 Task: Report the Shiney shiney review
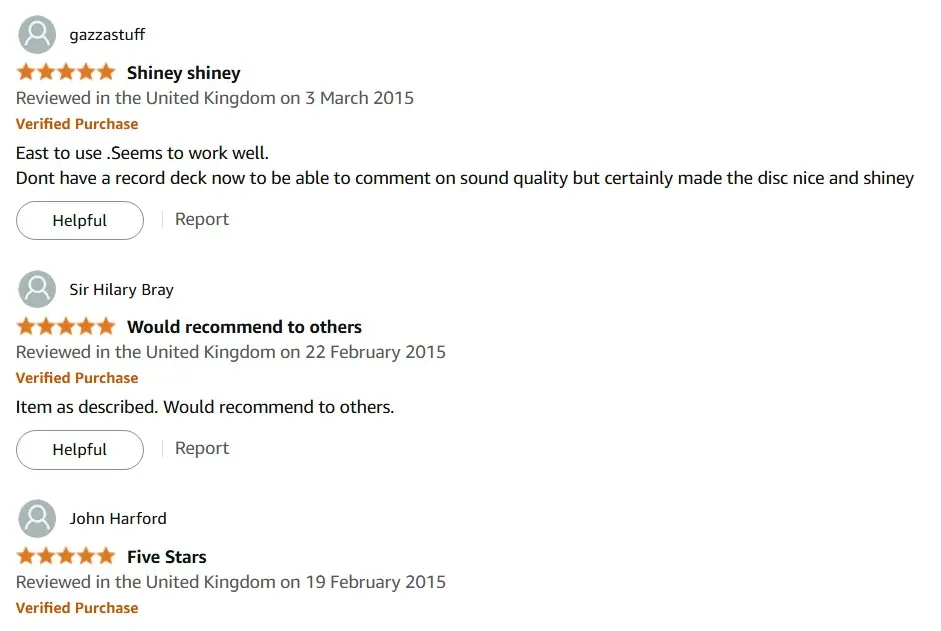click(x=202, y=219)
